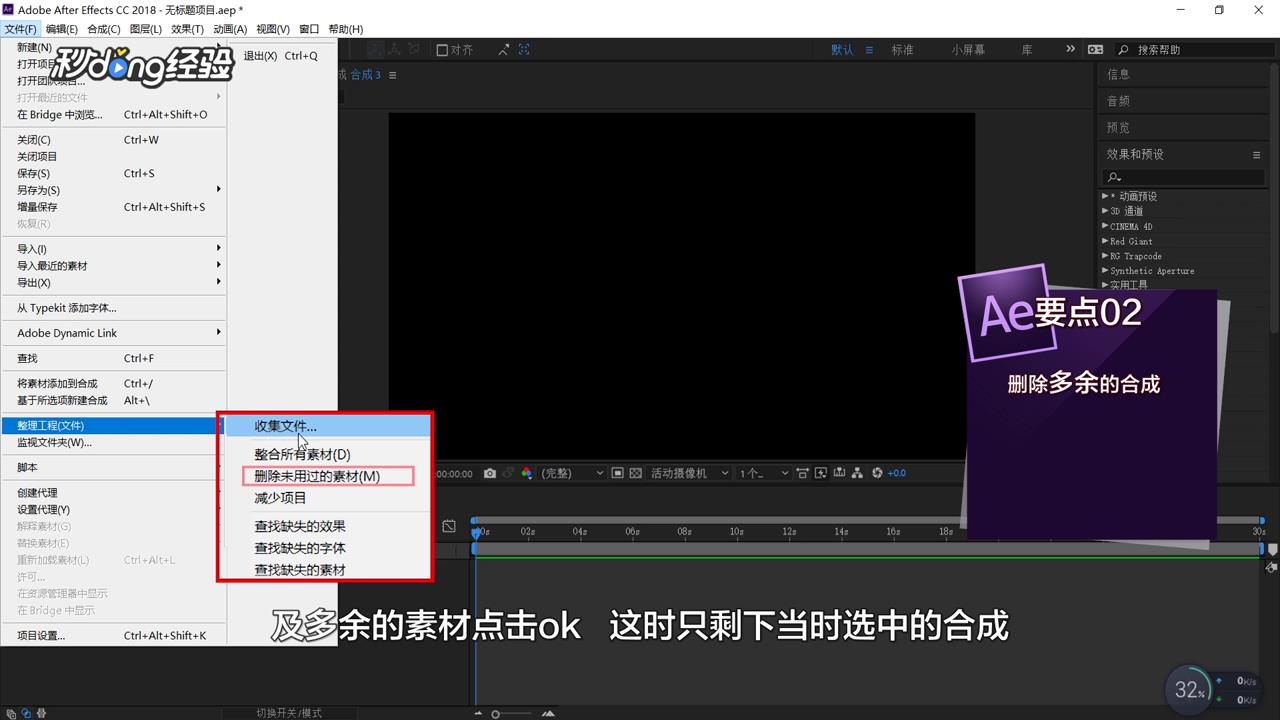
Task: Open the show channel RGB color icon
Action: click(526, 473)
